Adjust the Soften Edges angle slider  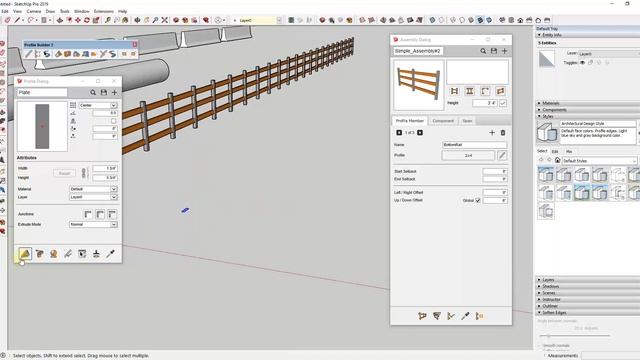[x=548, y=336]
